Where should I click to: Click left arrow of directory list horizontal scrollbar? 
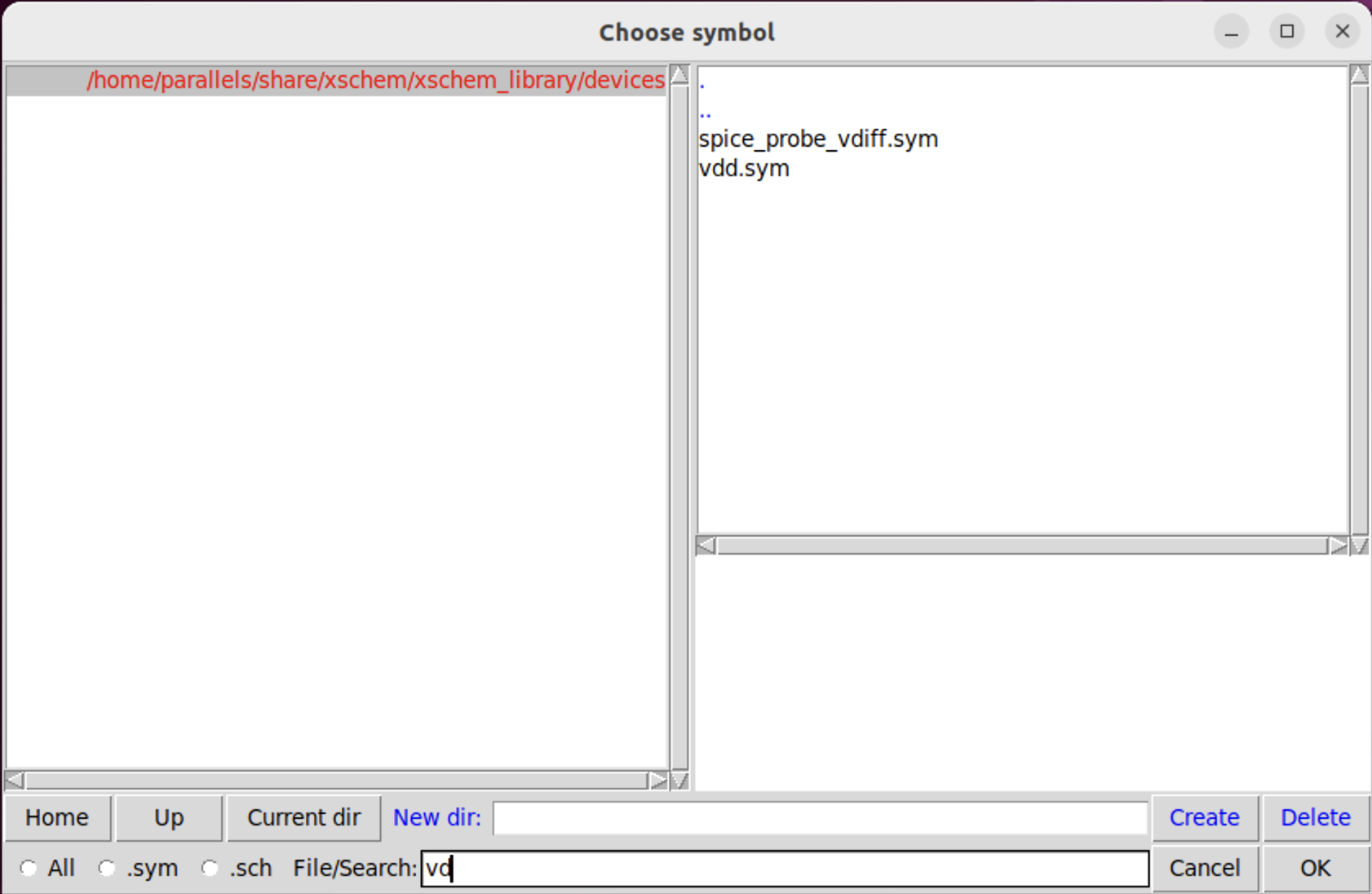pyautogui.click(x=15, y=781)
